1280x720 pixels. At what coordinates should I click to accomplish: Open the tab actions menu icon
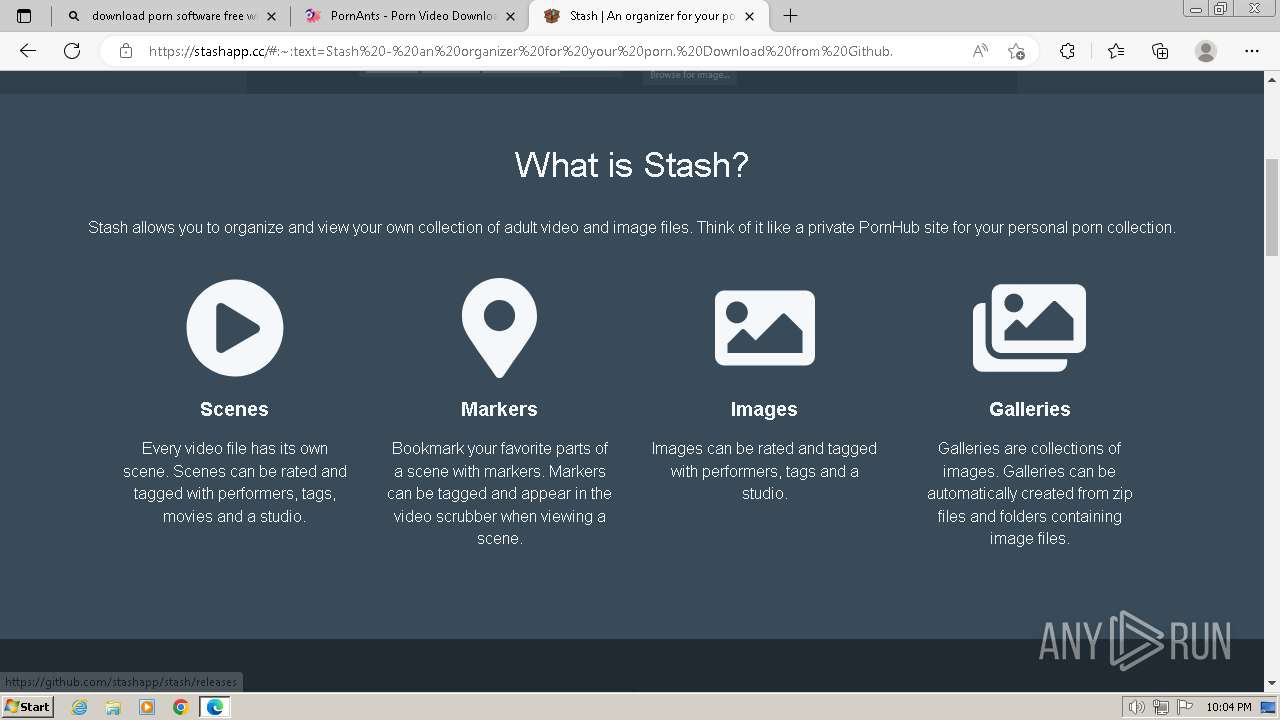[24, 16]
